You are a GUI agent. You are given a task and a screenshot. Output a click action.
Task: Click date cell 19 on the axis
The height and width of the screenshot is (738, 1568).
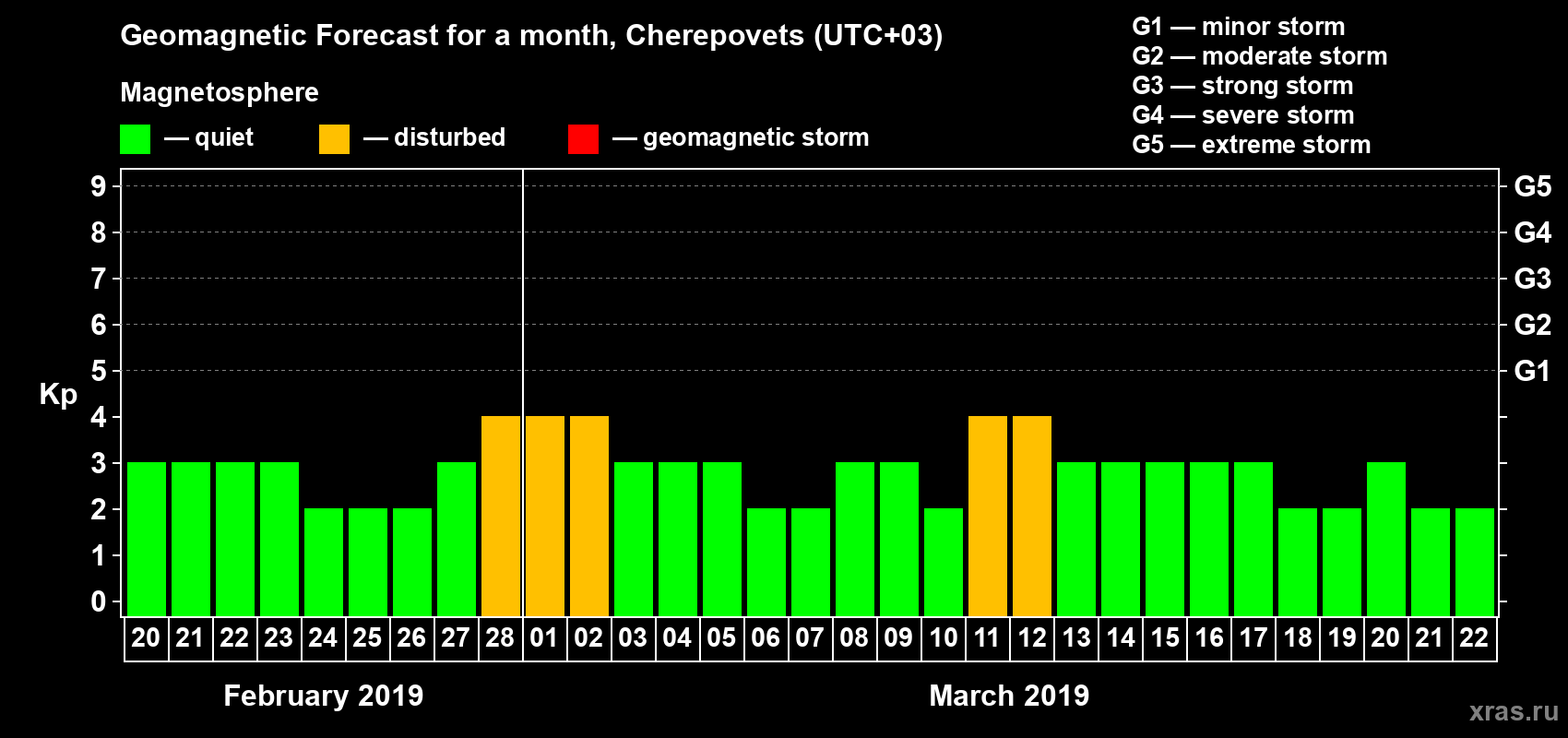(x=1342, y=638)
